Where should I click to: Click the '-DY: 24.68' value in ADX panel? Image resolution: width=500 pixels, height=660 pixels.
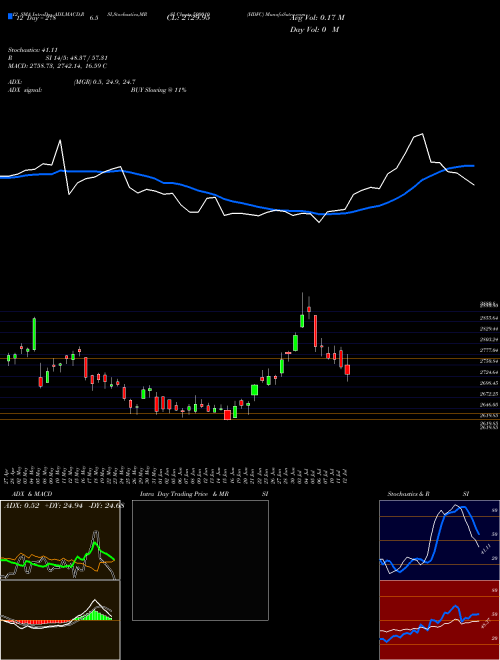[x=106, y=506]
